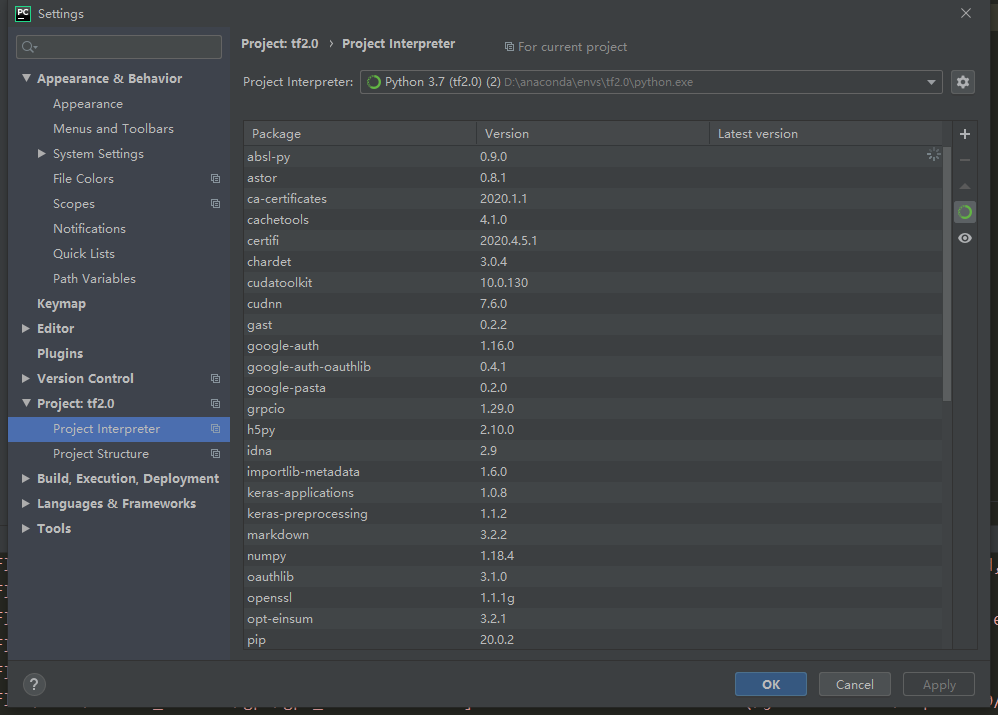Image resolution: width=998 pixels, height=715 pixels.
Task: Click the project-level icon beside Version Control
Action: pyautogui.click(x=216, y=379)
